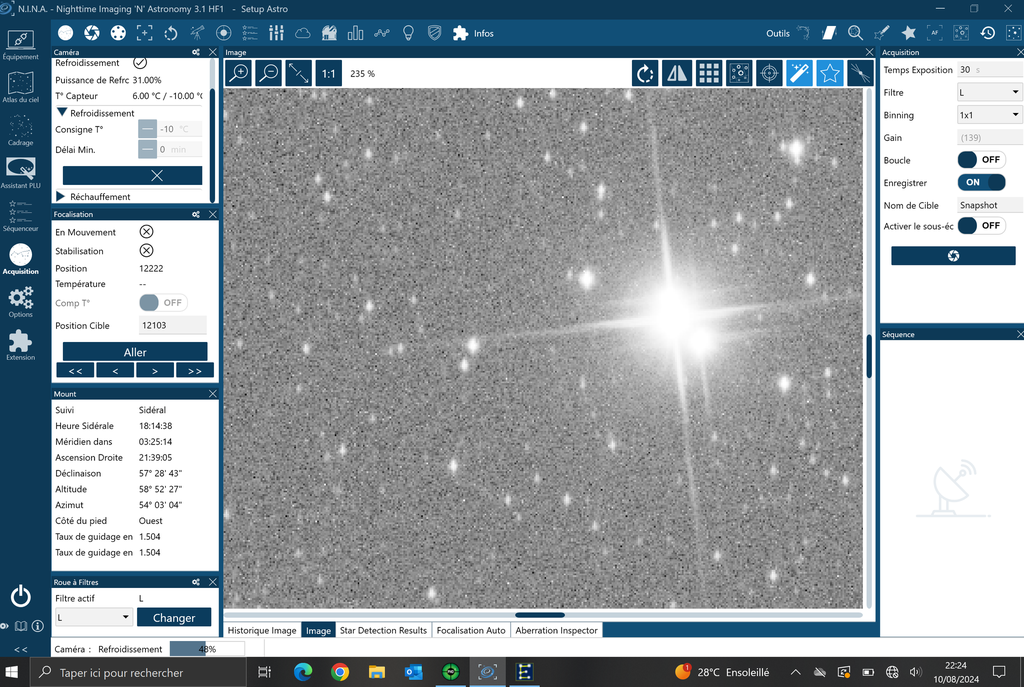1024x687 pixels.
Task: Toggle the Activer le sous-éc switch
Action: coord(982,226)
